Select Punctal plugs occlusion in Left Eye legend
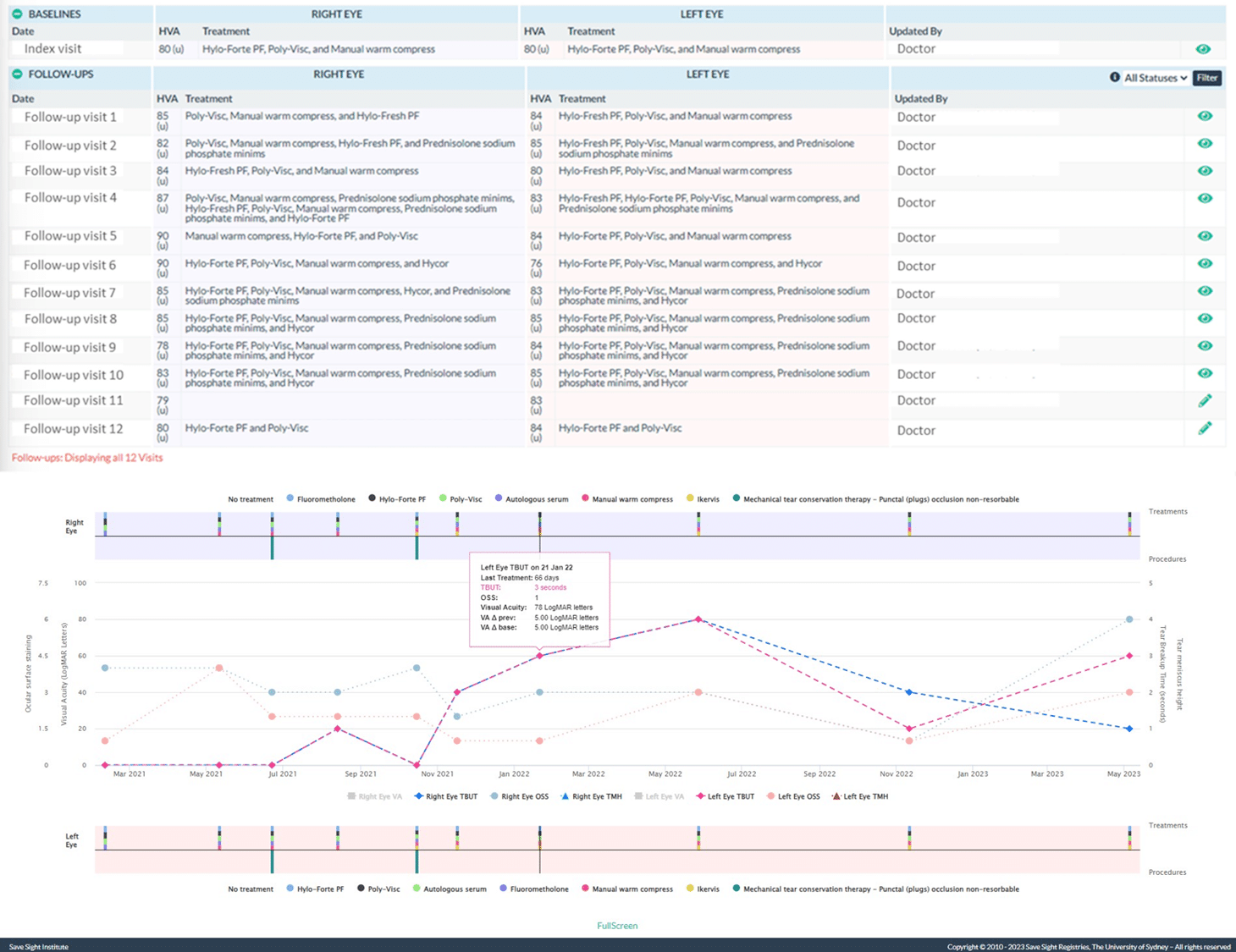The height and width of the screenshot is (952, 1236). click(875, 889)
